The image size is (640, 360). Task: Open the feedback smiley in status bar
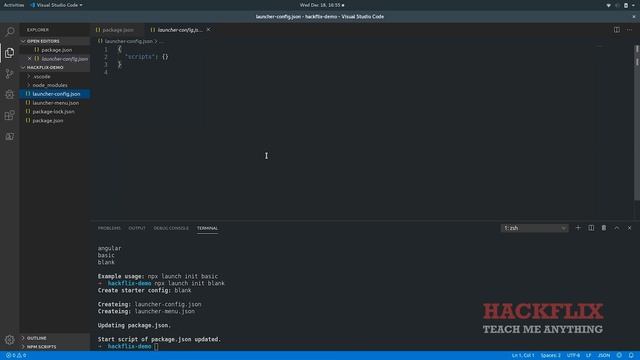[x=619, y=356]
